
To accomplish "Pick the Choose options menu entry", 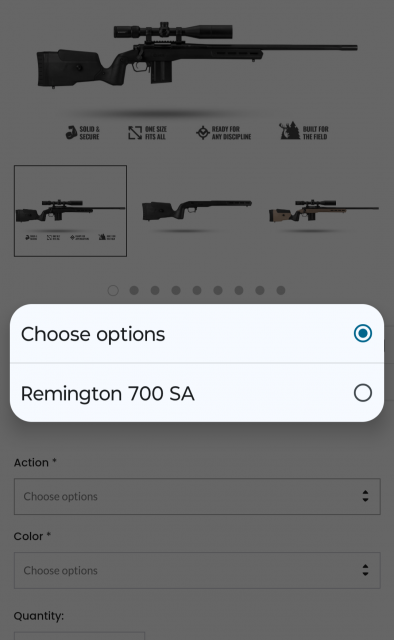I will [x=197, y=333].
